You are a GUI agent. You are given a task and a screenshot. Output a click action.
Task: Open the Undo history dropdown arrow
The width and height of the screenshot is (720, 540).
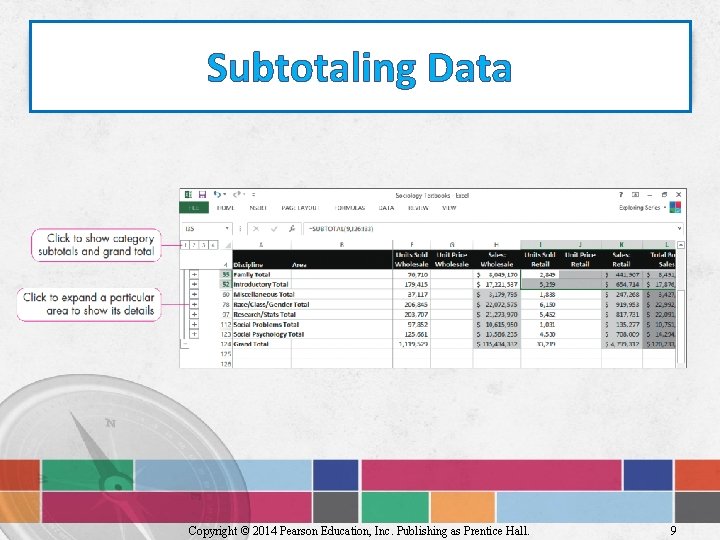tap(225, 195)
